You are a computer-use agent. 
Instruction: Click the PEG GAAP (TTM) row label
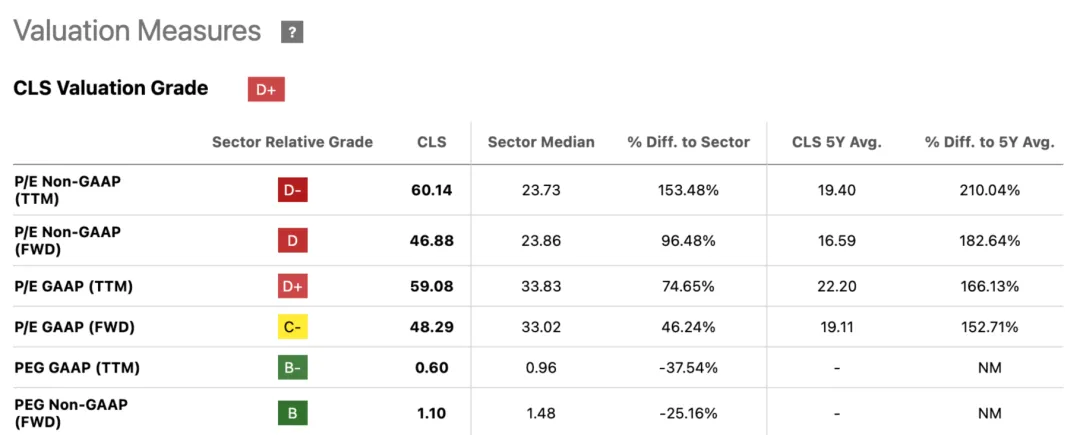click(77, 367)
